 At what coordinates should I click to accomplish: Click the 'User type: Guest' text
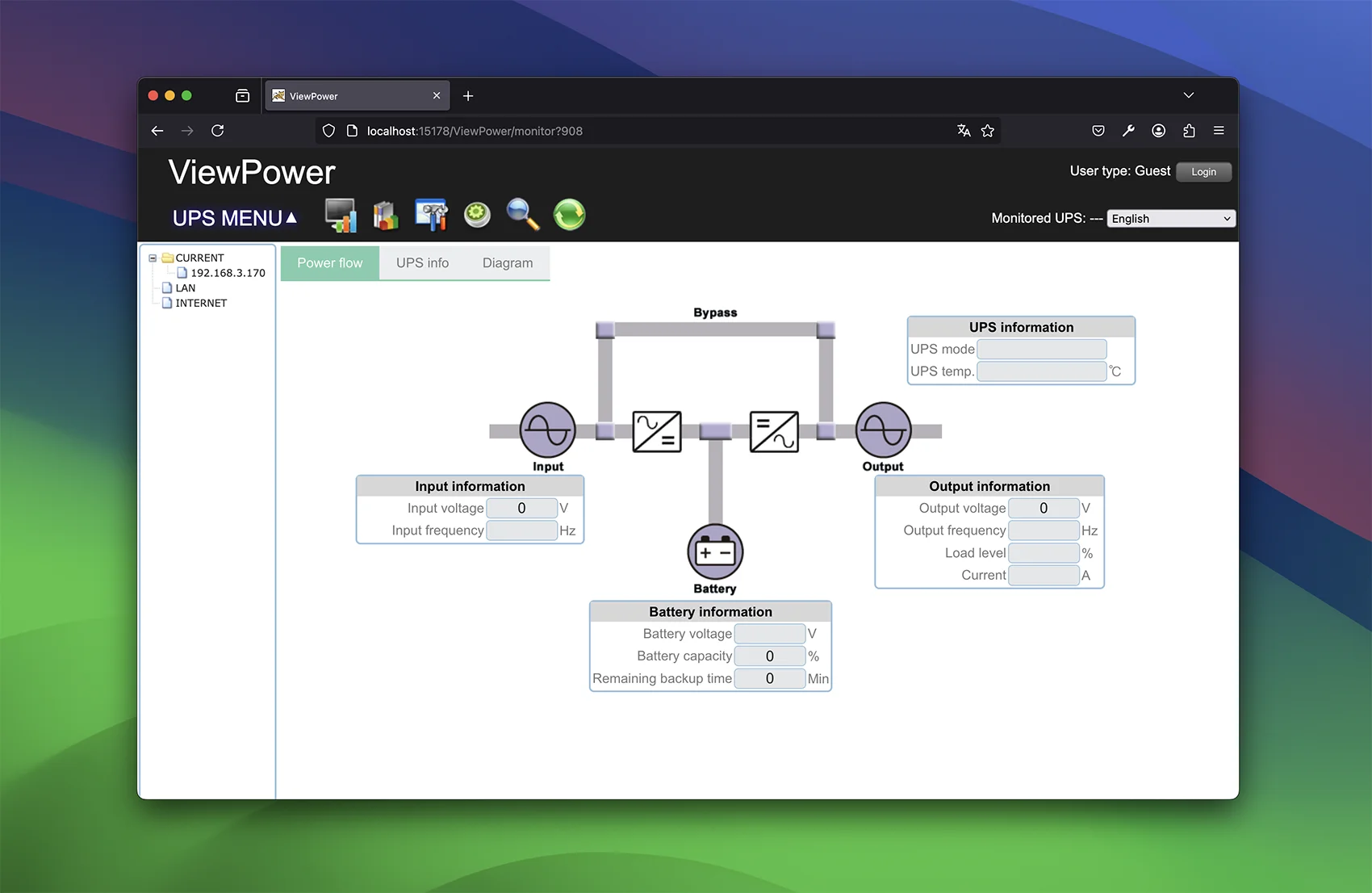click(1119, 171)
